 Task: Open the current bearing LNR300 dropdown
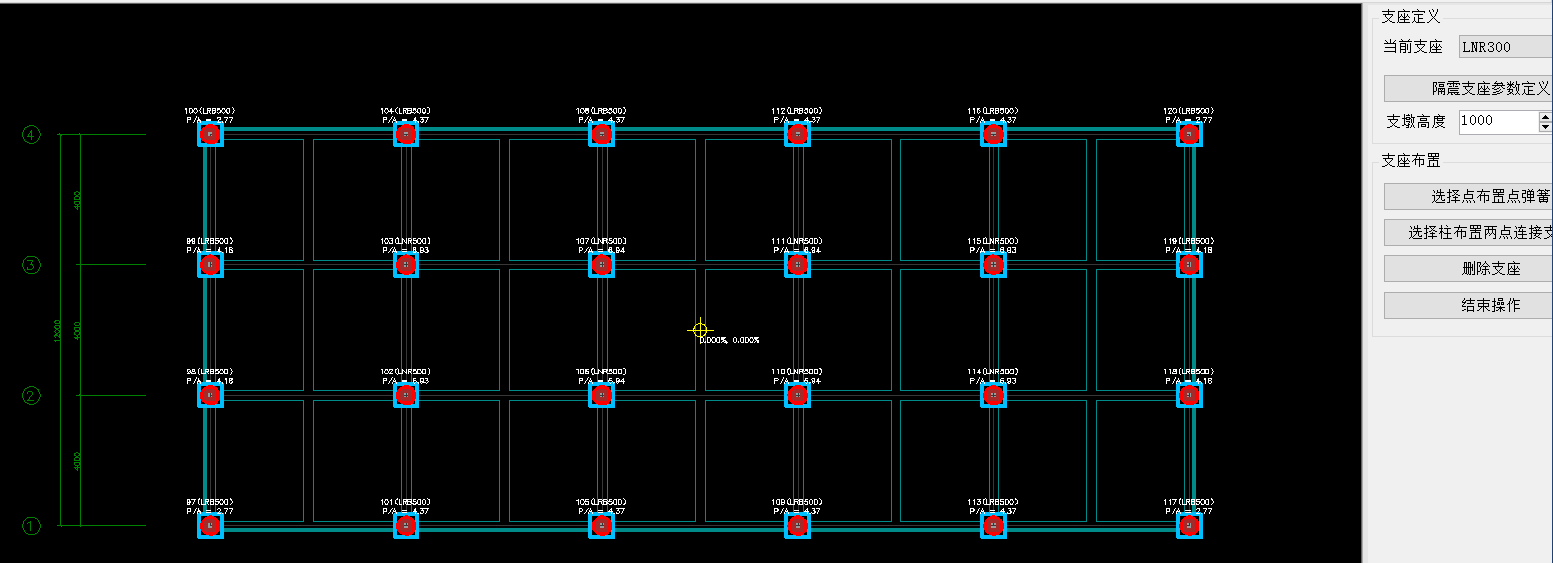[1503, 47]
